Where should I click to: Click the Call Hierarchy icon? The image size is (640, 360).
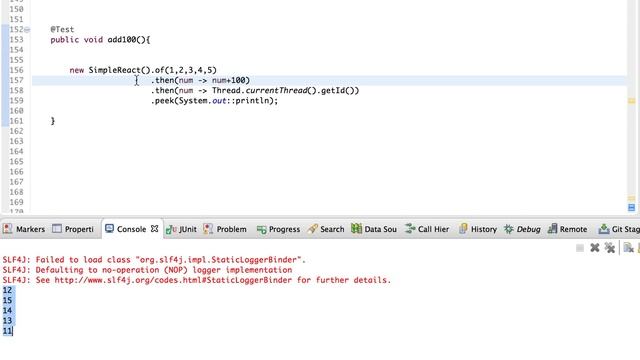coord(410,229)
